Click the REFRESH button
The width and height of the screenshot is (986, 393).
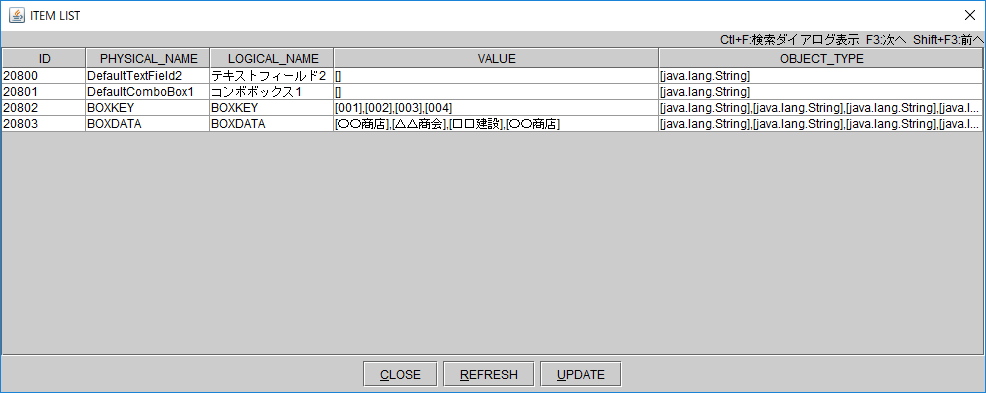click(489, 374)
